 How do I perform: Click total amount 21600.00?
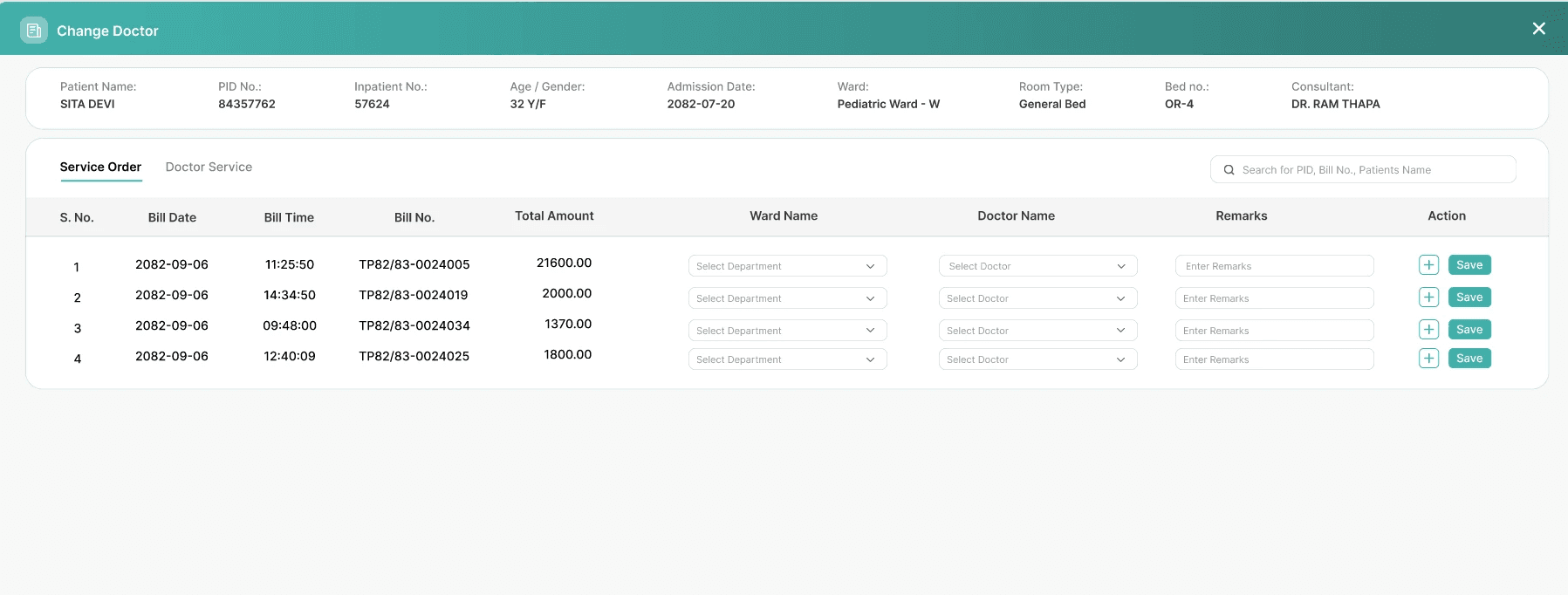coord(565,263)
